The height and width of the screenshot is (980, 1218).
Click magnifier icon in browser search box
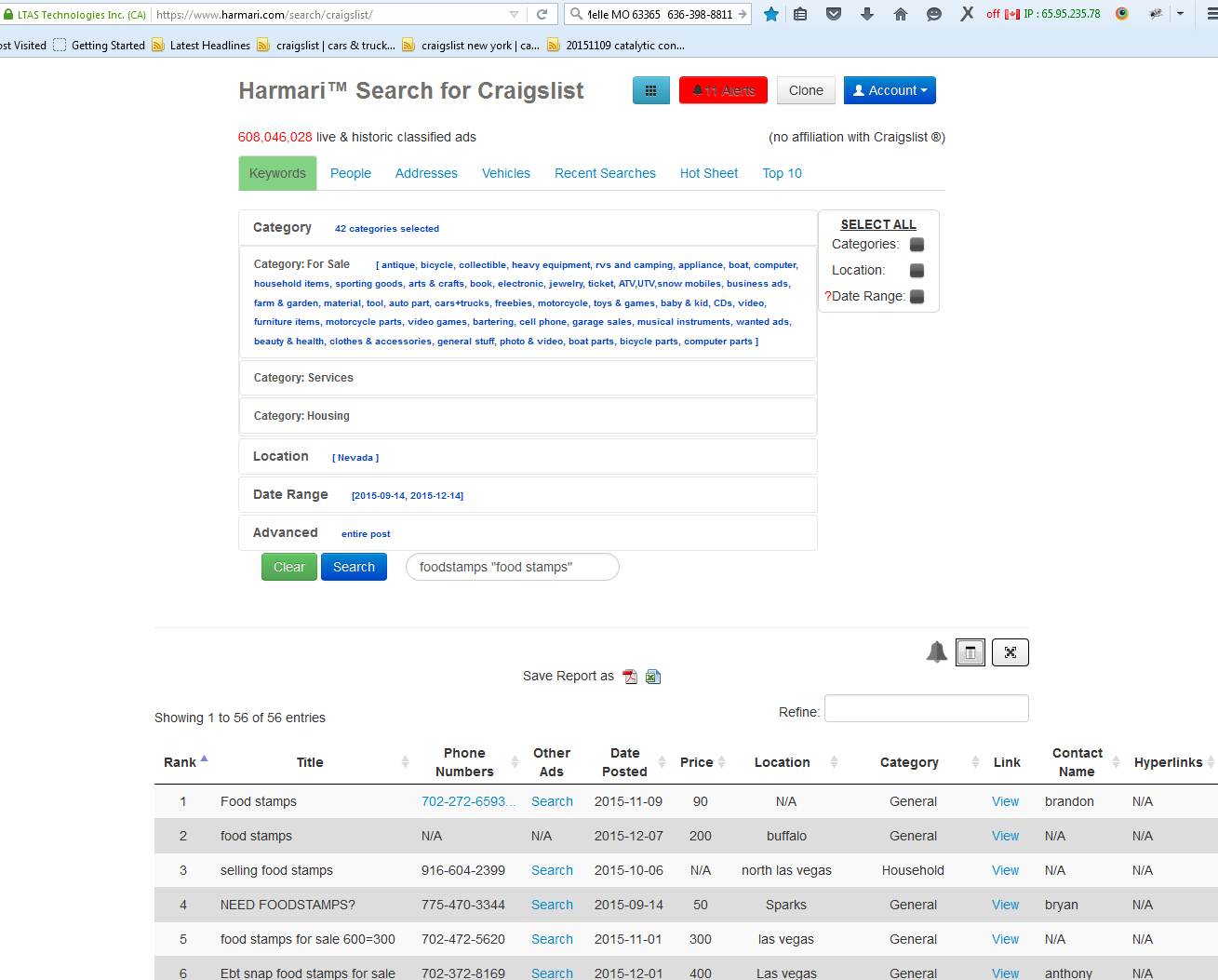pos(577,14)
